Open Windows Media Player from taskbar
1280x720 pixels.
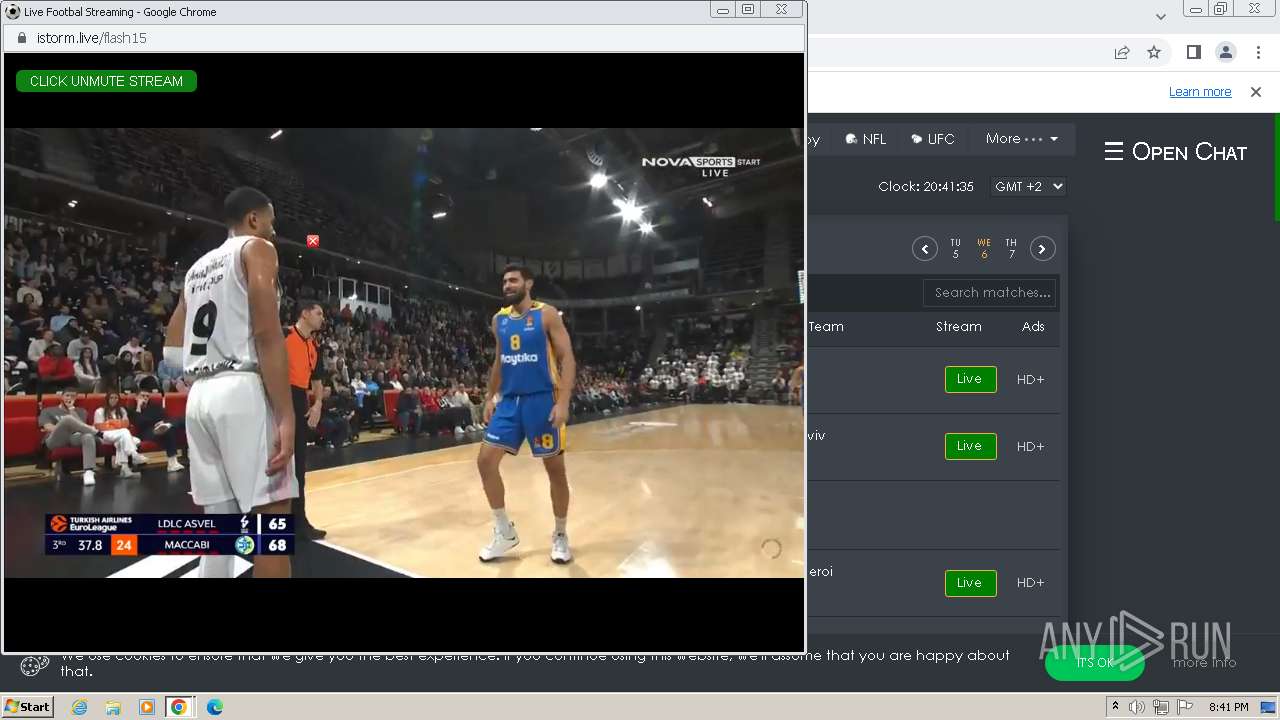[x=147, y=707]
